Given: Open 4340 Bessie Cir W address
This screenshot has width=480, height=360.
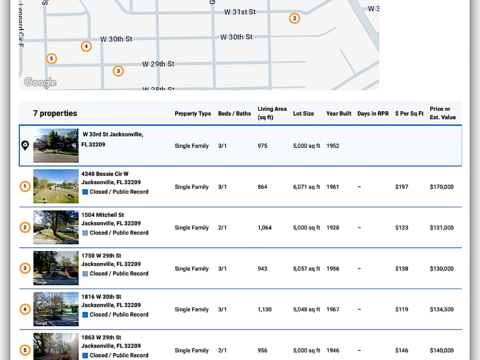Looking at the screenshot, I should tap(111, 178).
